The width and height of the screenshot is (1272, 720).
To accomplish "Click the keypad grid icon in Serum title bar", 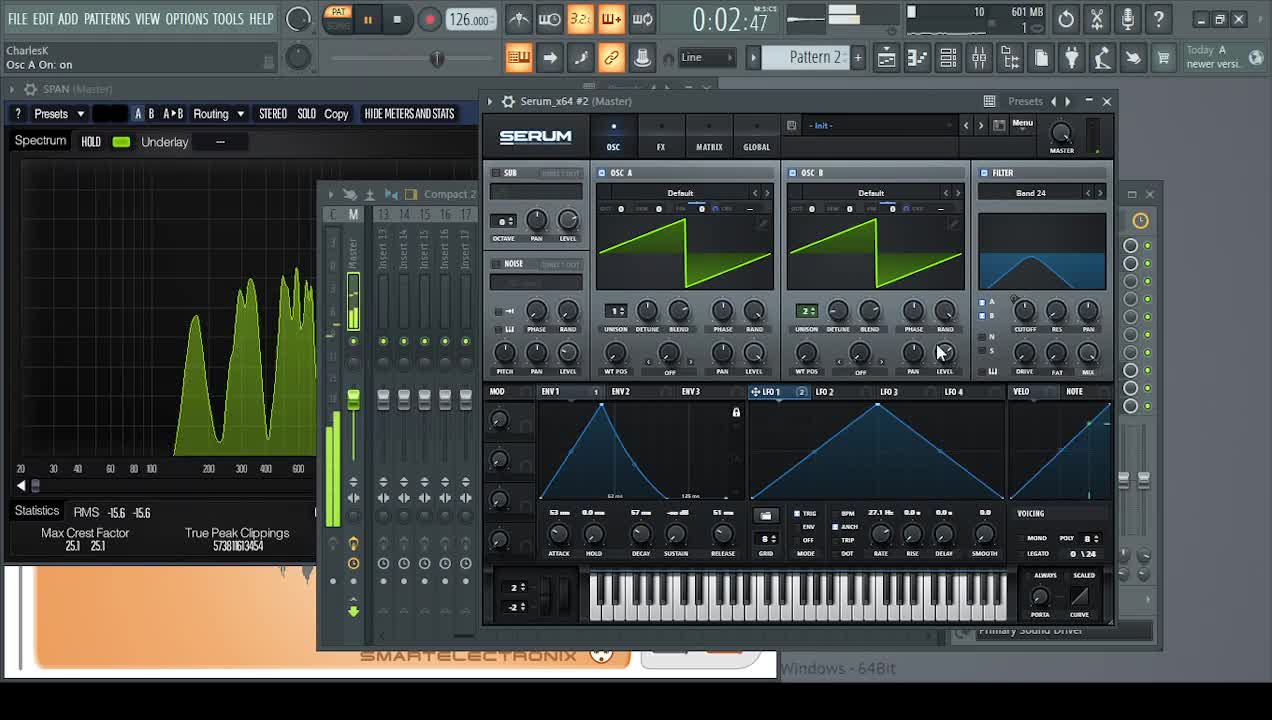I will click(989, 101).
